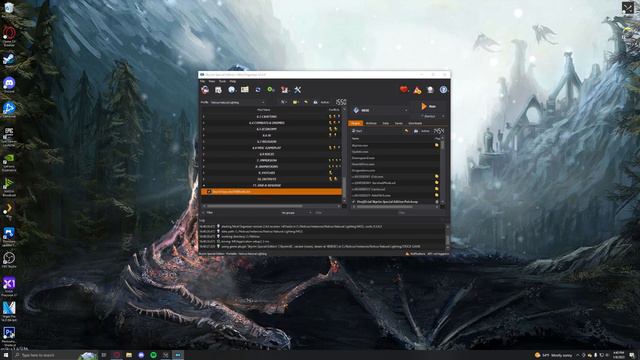
Task: Click restore backup icon in Plugins tab
Action: click(x=406, y=131)
